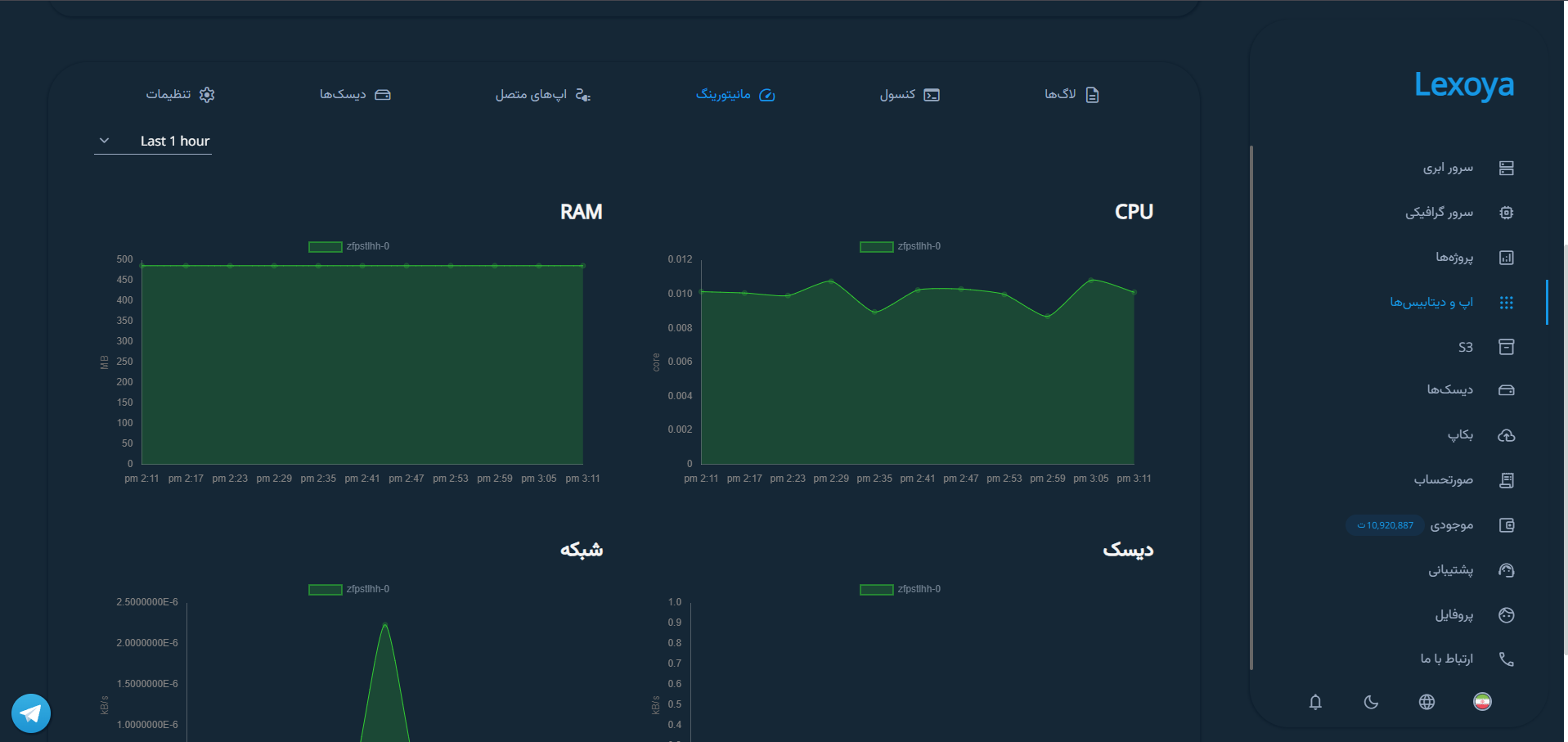The width and height of the screenshot is (1568, 742).
Task: Click the Lexoya logo
Action: [x=1464, y=85]
